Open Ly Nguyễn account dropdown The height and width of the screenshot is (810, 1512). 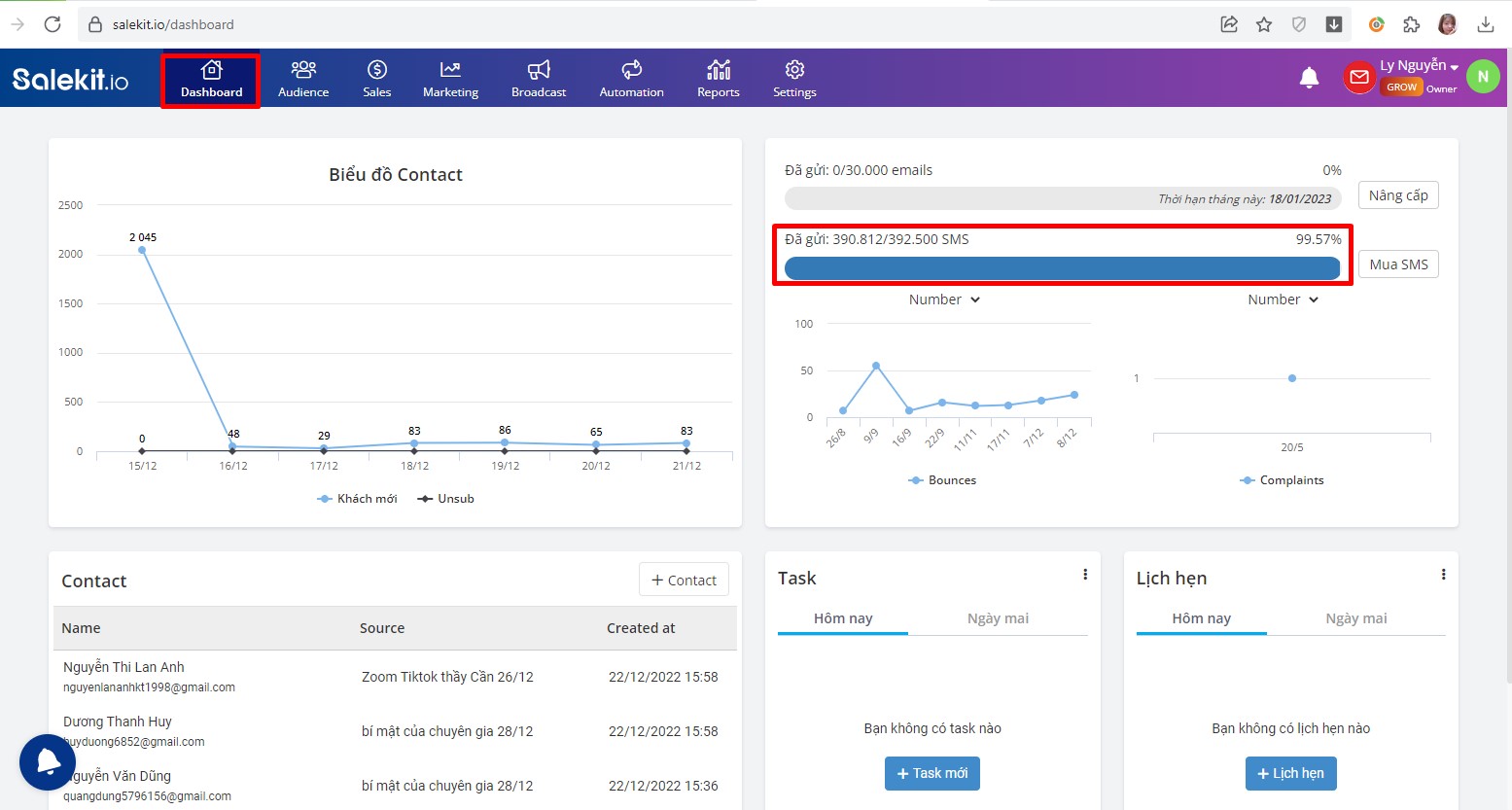[x=1420, y=66]
